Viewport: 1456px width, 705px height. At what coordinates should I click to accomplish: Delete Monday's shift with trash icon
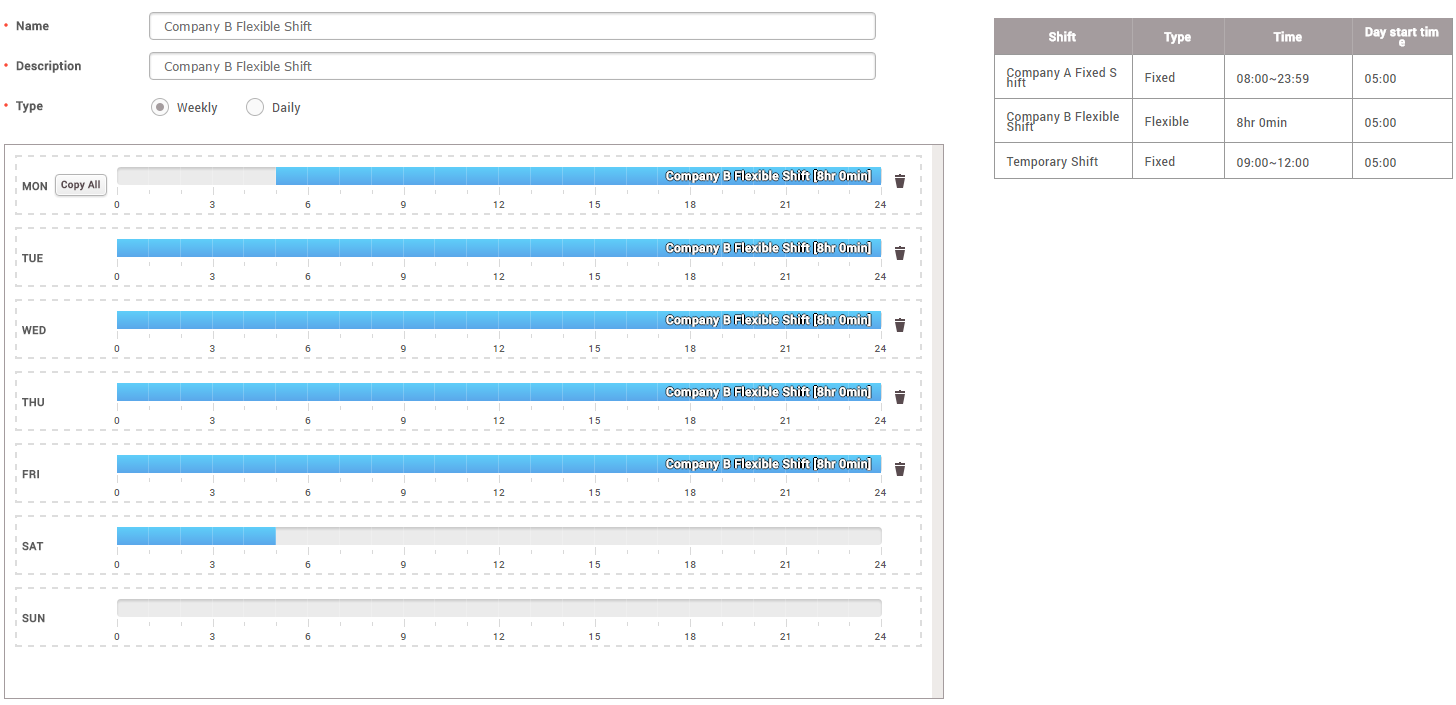pos(899,181)
